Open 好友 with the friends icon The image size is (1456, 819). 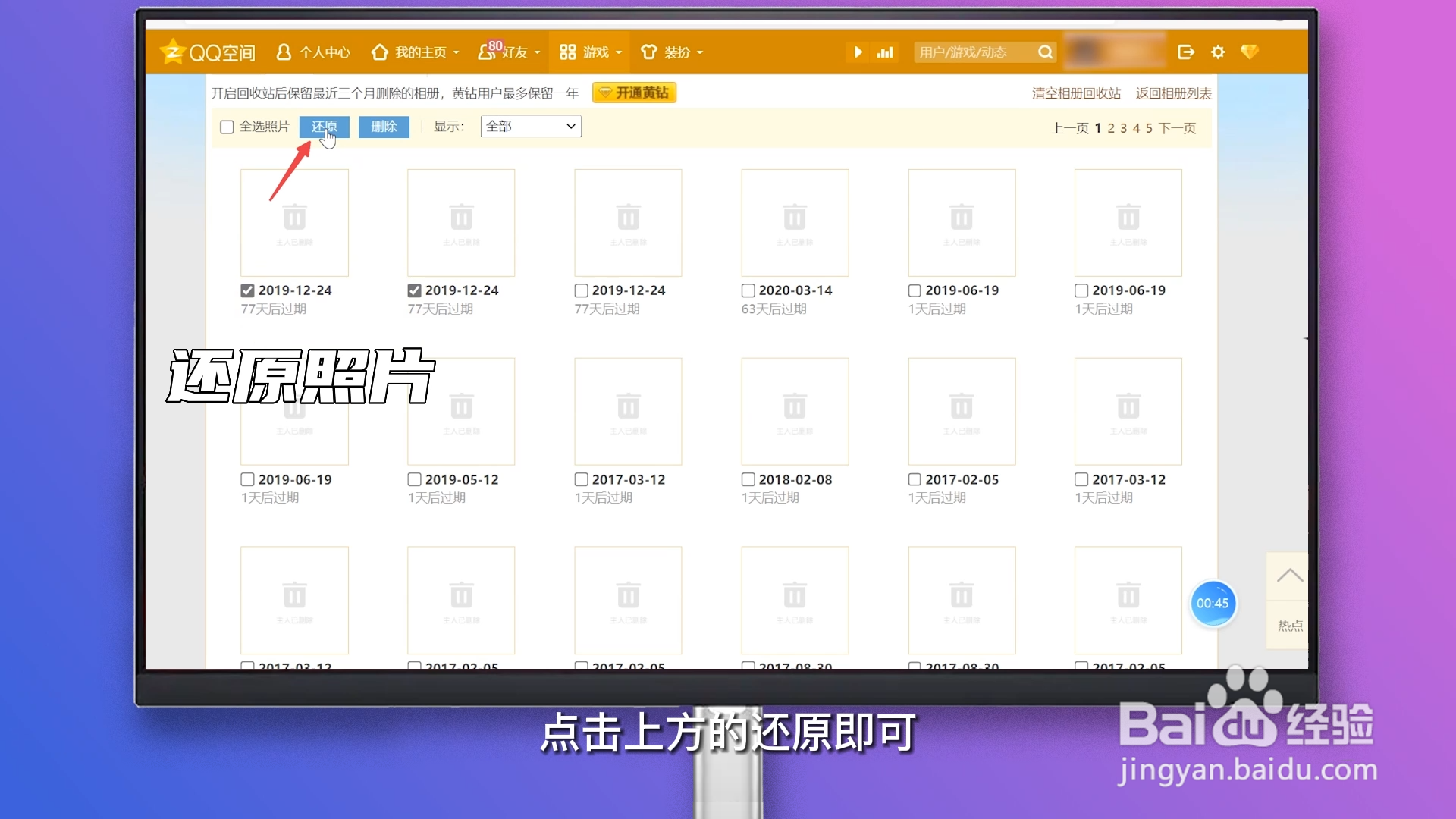click(489, 53)
